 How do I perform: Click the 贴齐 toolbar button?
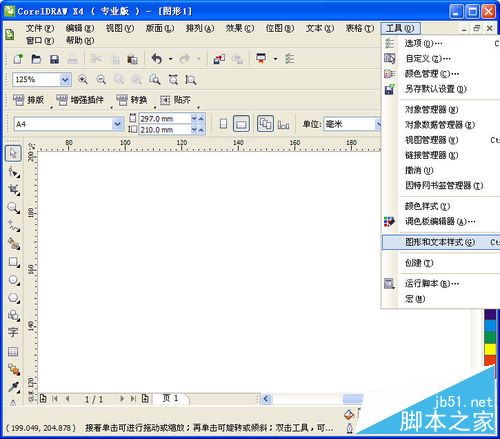(x=175, y=100)
